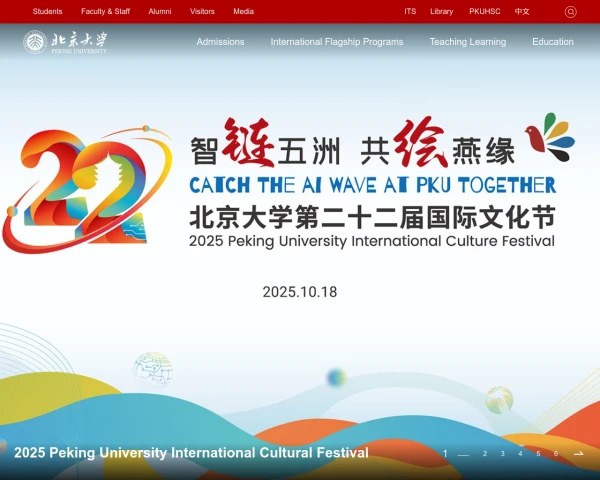600x480 pixels.
Task: Select slide 4 in pagination
Action: 520,454
